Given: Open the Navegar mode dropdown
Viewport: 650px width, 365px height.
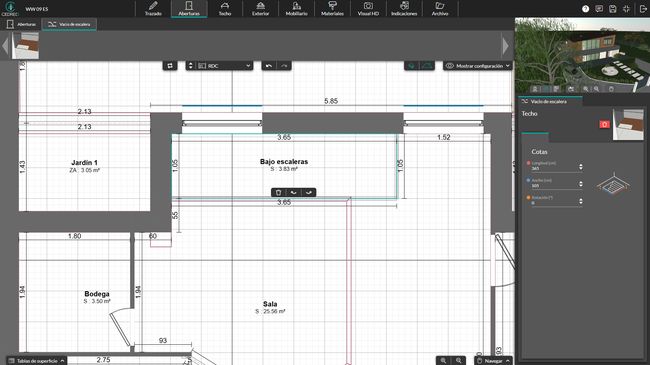Looking at the screenshot, I should (493, 361).
